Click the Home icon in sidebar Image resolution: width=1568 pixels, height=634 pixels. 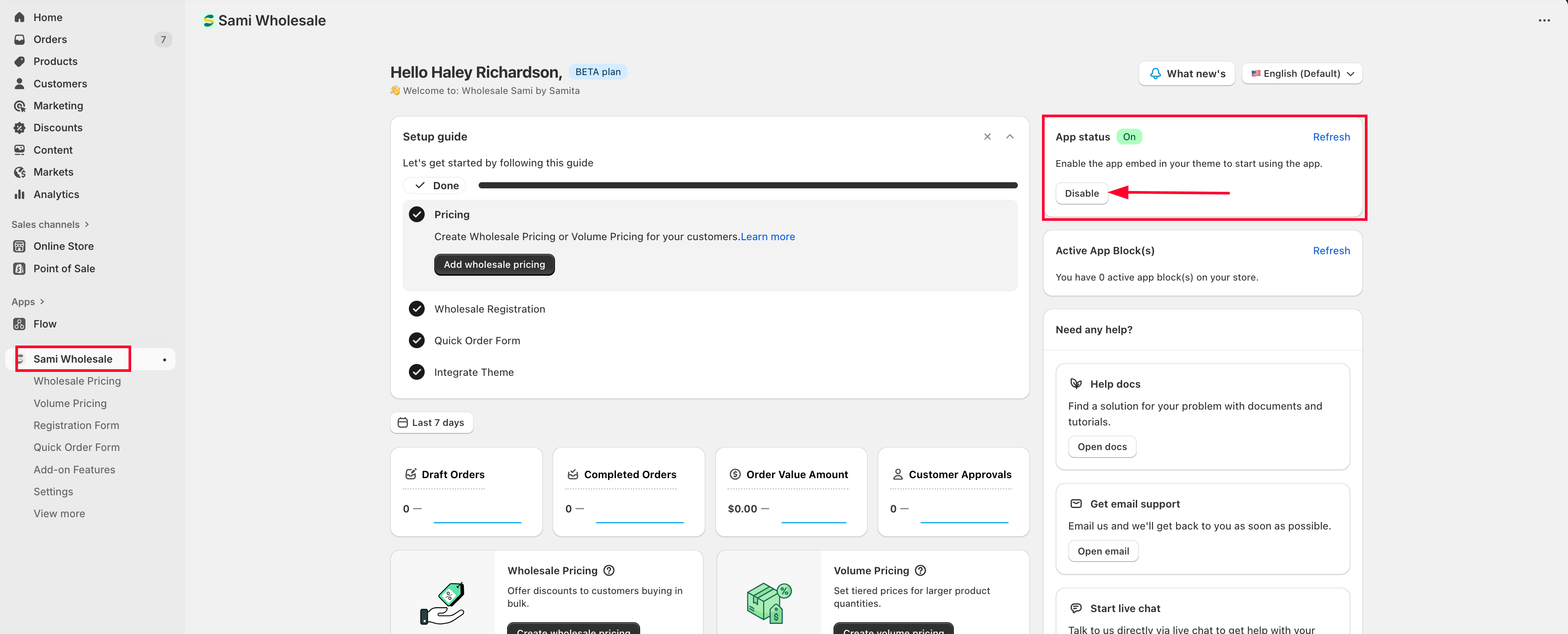coord(19,17)
